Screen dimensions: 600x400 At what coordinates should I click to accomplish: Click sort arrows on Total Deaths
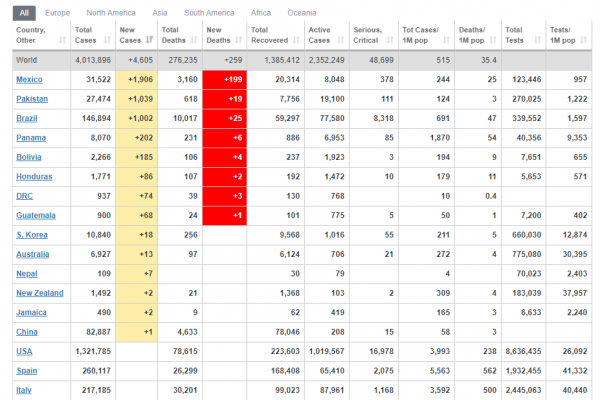tap(194, 40)
